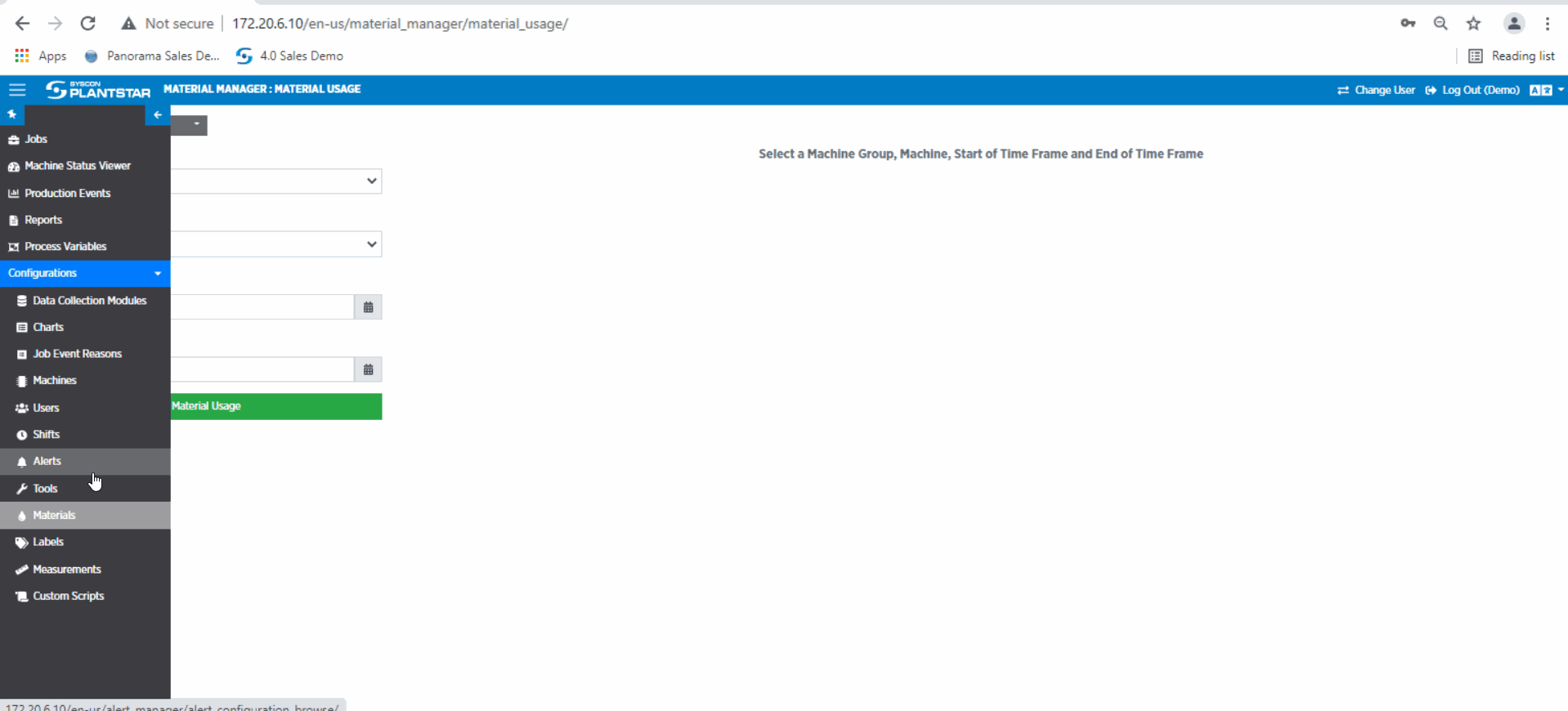Click Labels sidebar text

[x=48, y=542]
